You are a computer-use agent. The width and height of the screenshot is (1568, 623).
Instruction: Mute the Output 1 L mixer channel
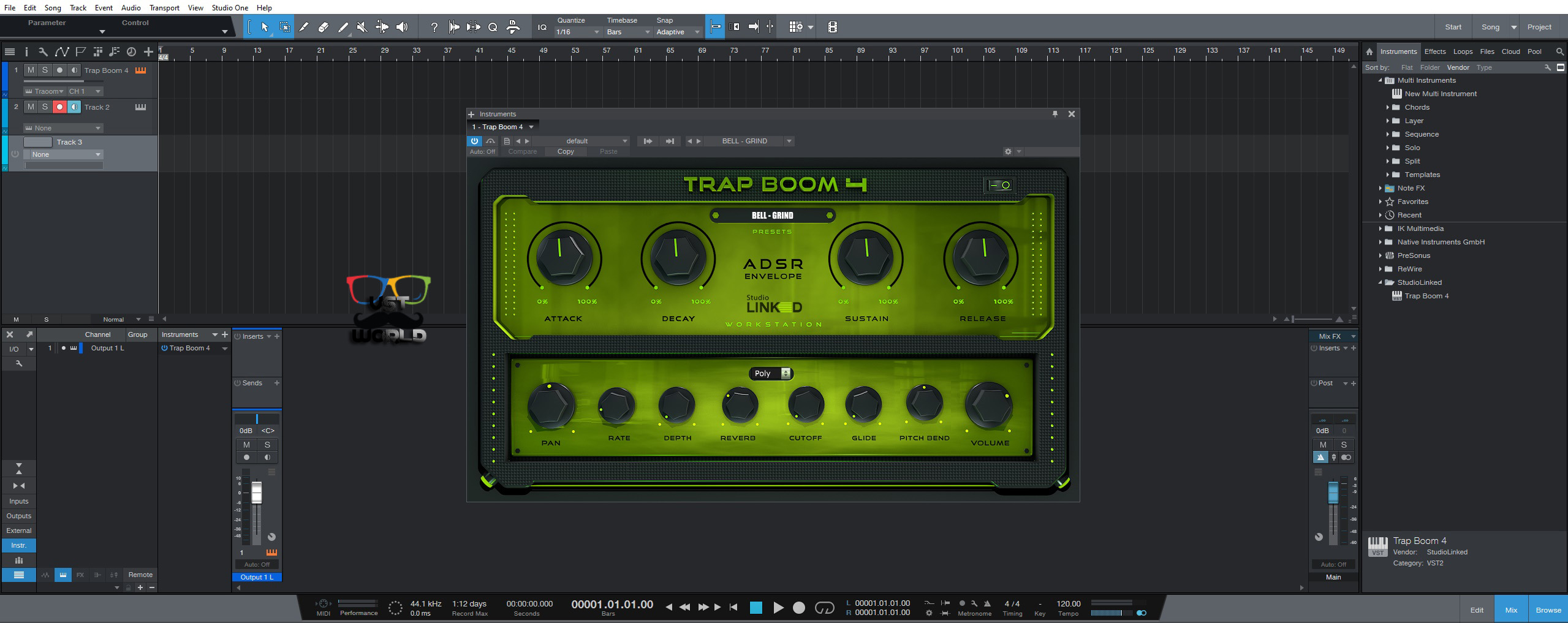[246, 445]
